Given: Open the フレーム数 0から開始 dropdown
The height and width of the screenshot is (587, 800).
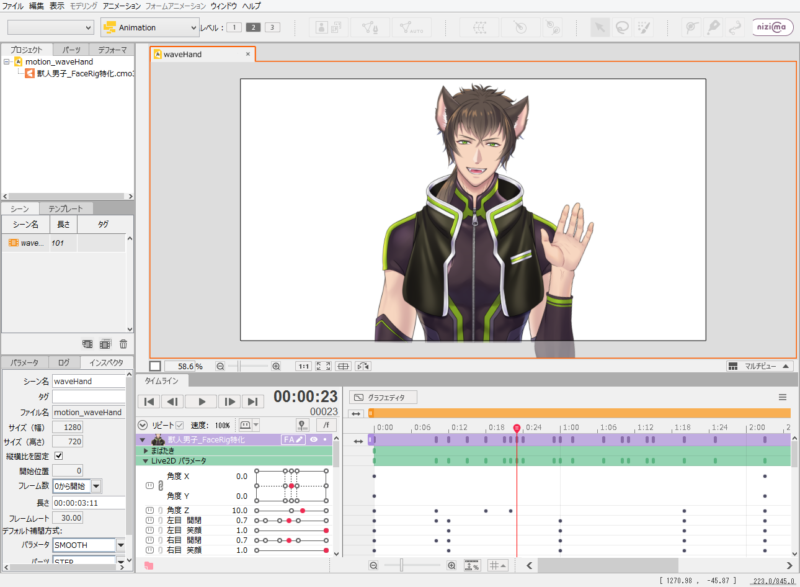Looking at the screenshot, I should click(x=96, y=487).
